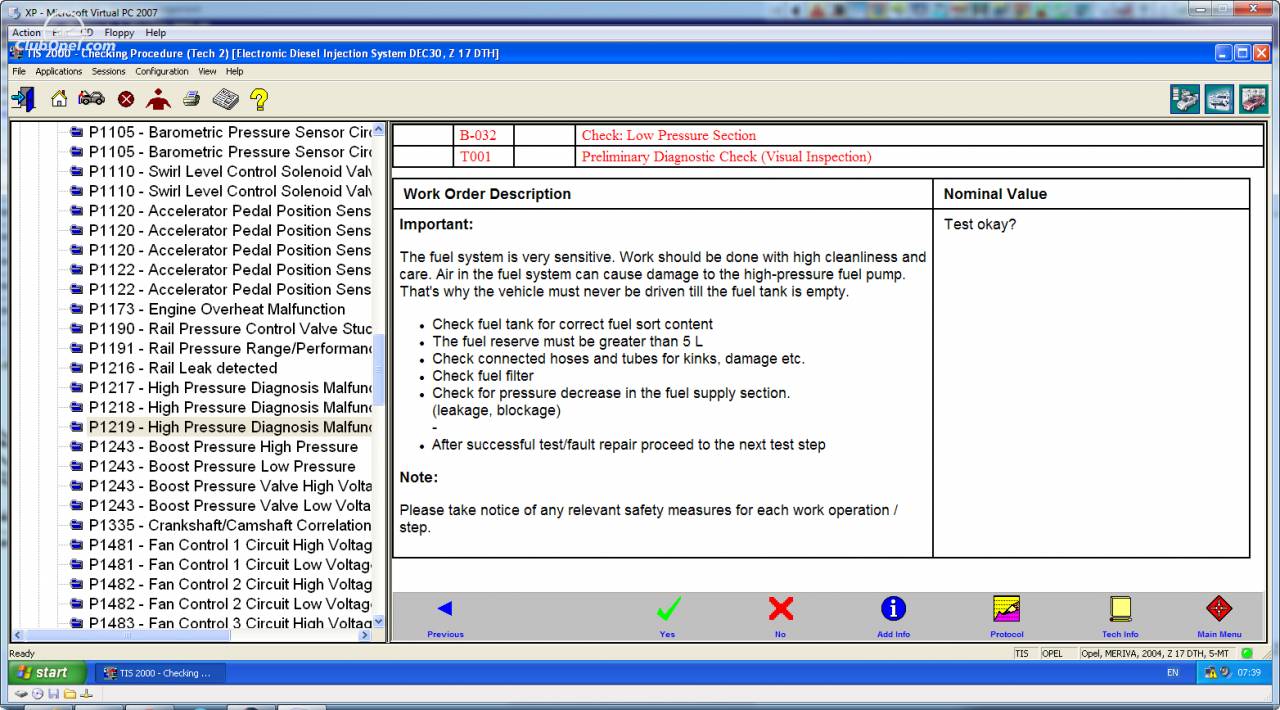Image resolution: width=1280 pixels, height=710 pixels.
Task: Click the 'Work Order Description' column header
Action: coord(487,194)
